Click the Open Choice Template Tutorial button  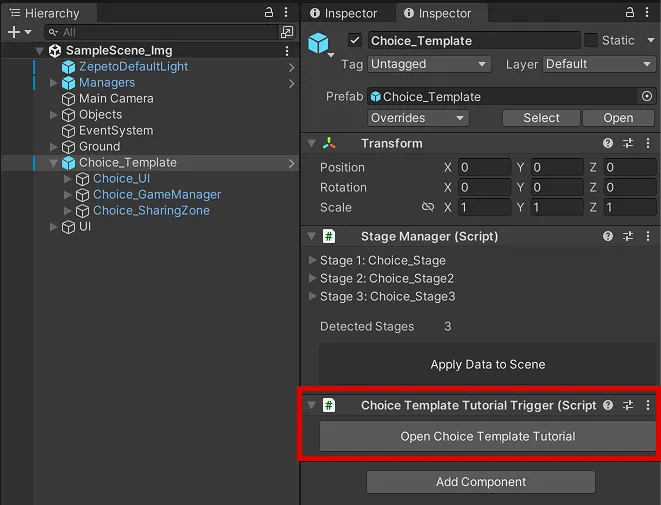(488, 436)
